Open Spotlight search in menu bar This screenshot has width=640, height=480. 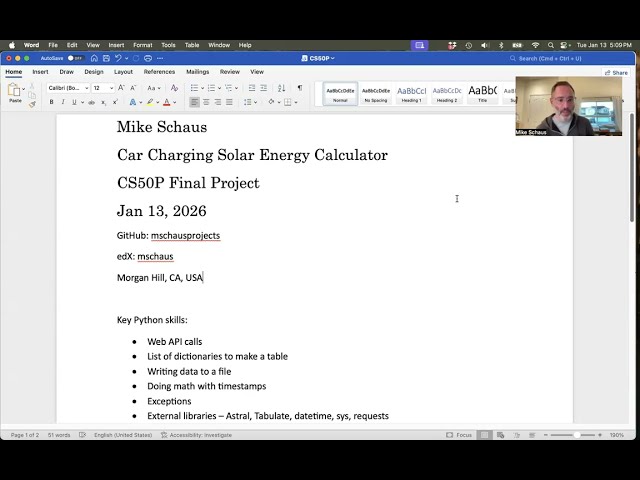(551, 45)
